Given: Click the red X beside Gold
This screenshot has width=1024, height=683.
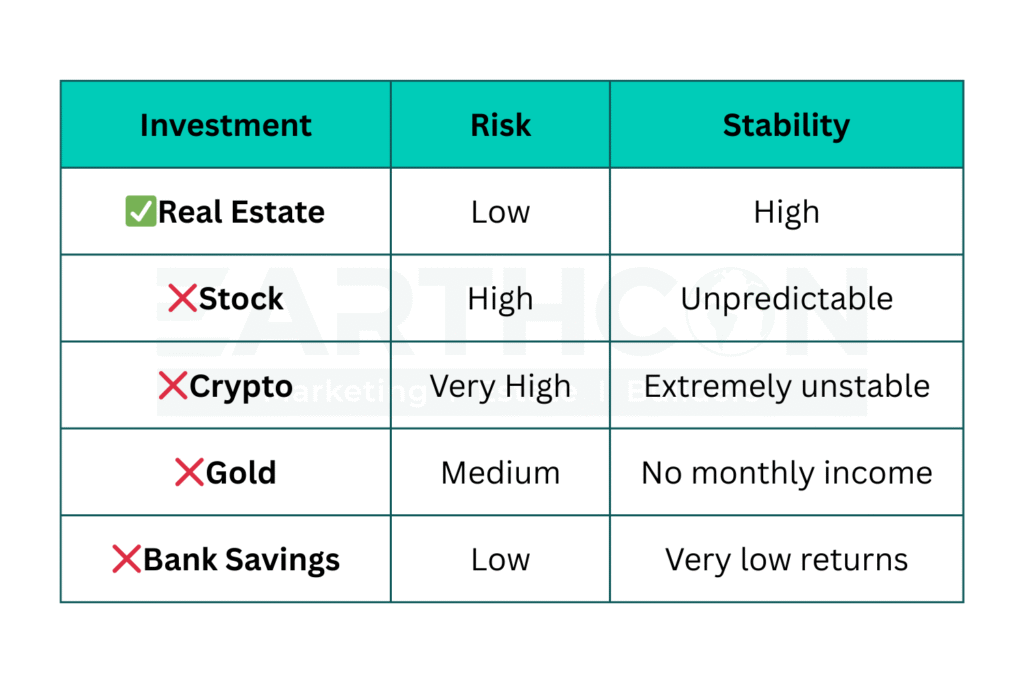Looking at the screenshot, I should coord(189,473).
